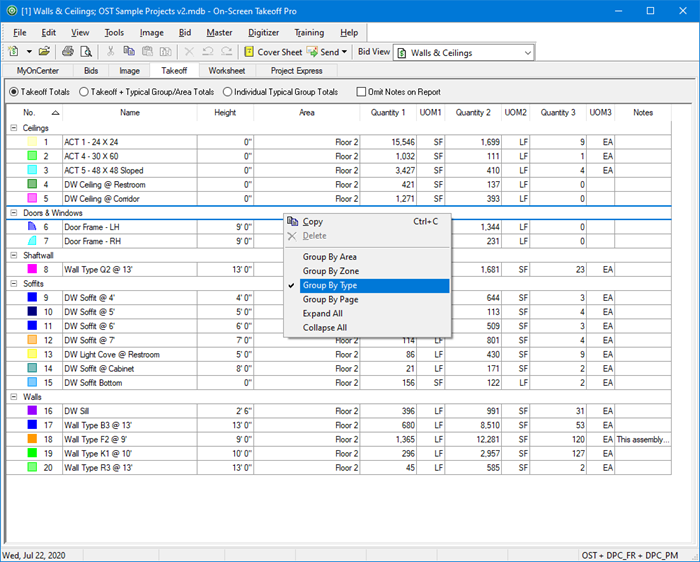The width and height of the screenshot is (700, 562).
Task: Click the Copy toolbar icon
Action: 129,51
